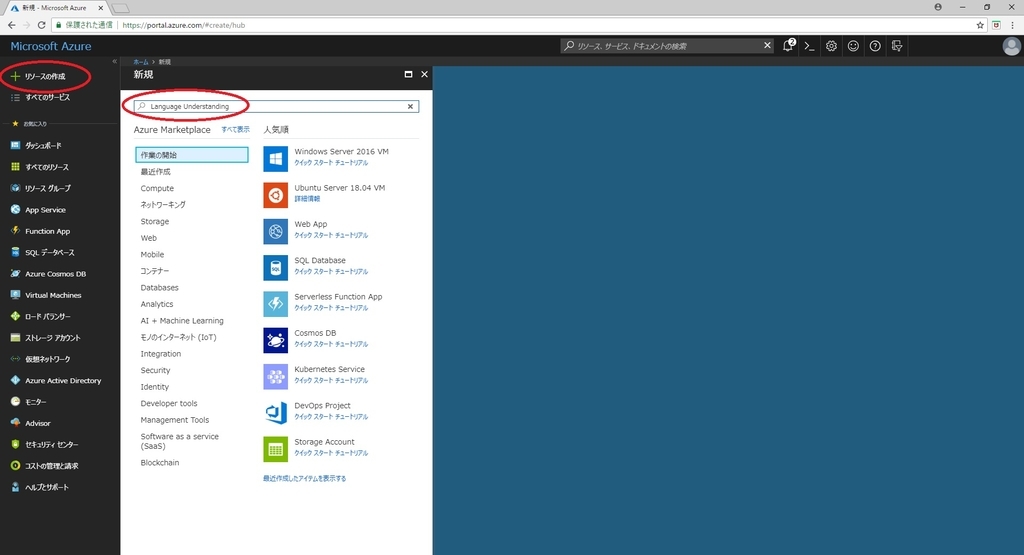
Task: Clear the marketplace search field text
Action: (x=410, y=106)
